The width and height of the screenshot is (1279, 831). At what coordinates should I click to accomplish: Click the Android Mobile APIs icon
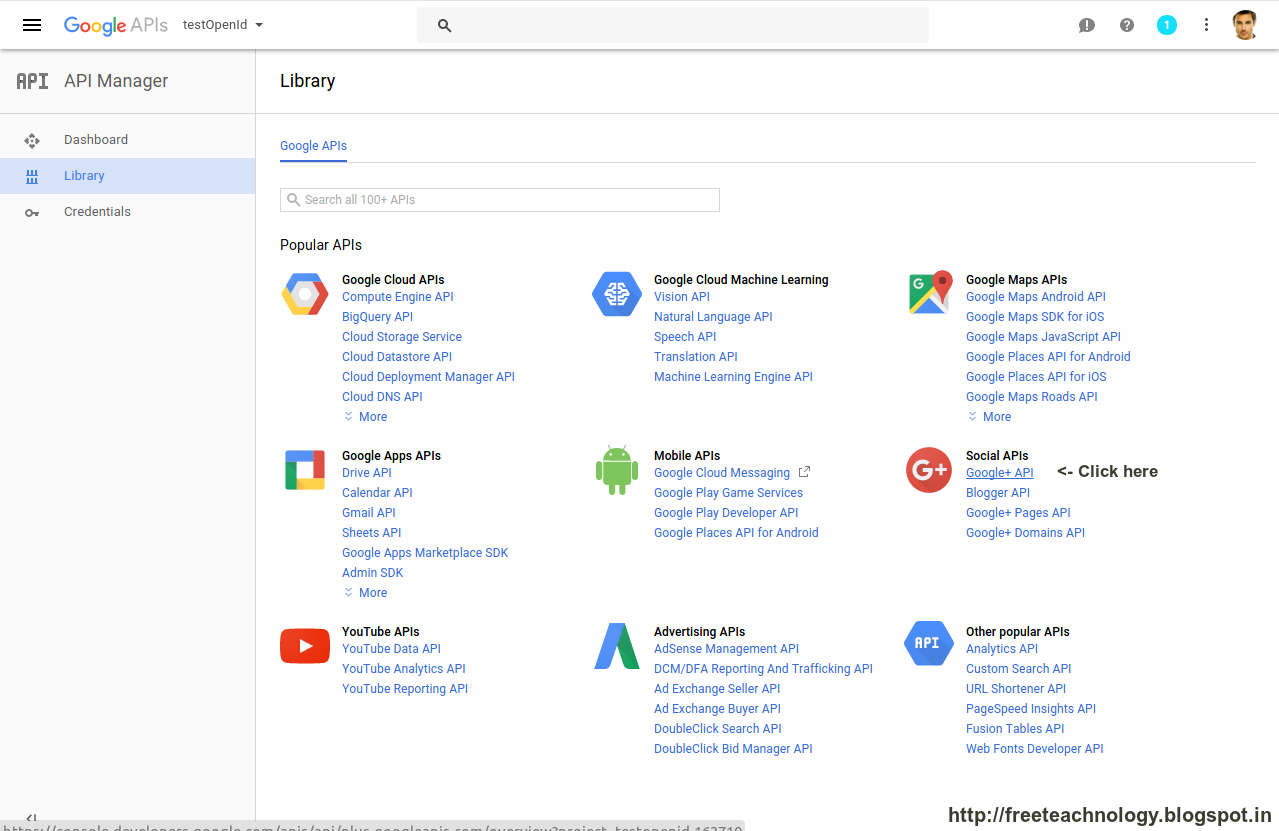pos(617,470)
